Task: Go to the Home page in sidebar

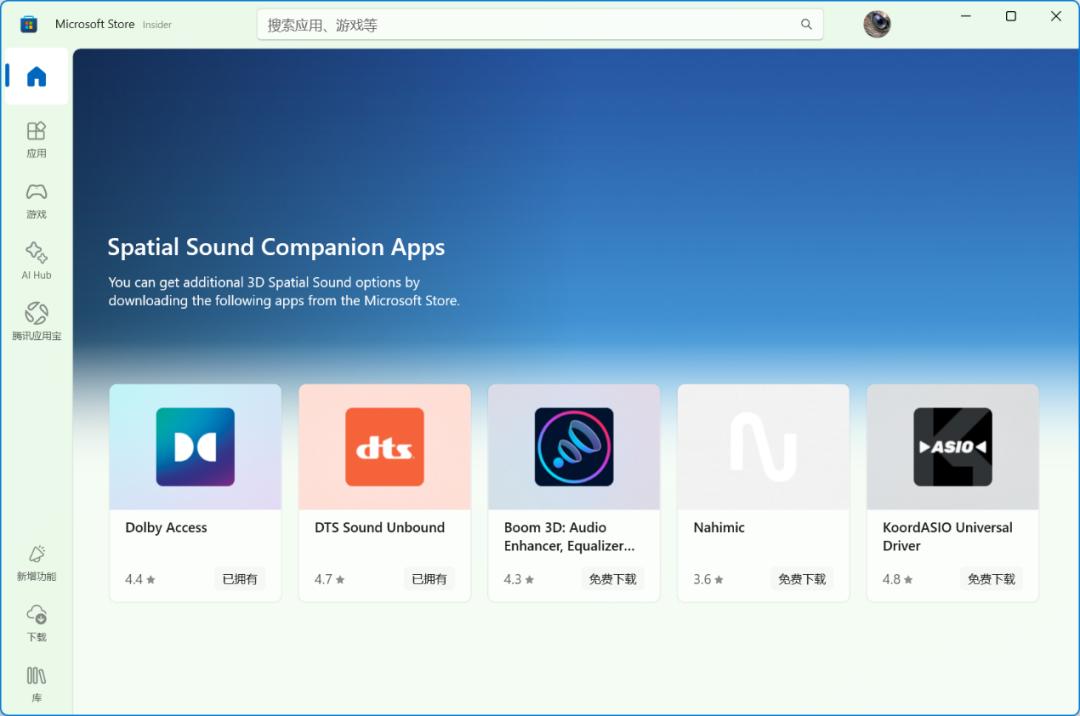Action: pos(36,76)
